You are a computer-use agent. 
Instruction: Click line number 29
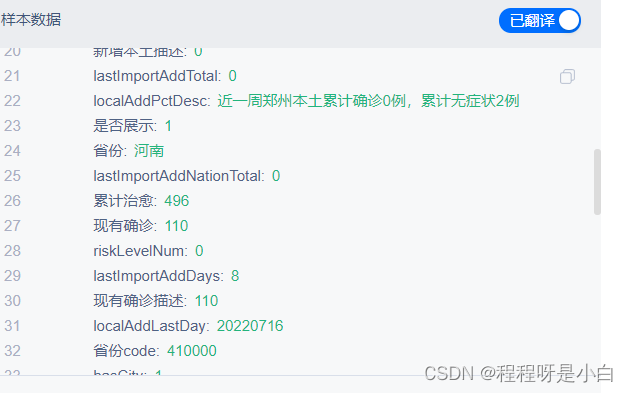12,276
